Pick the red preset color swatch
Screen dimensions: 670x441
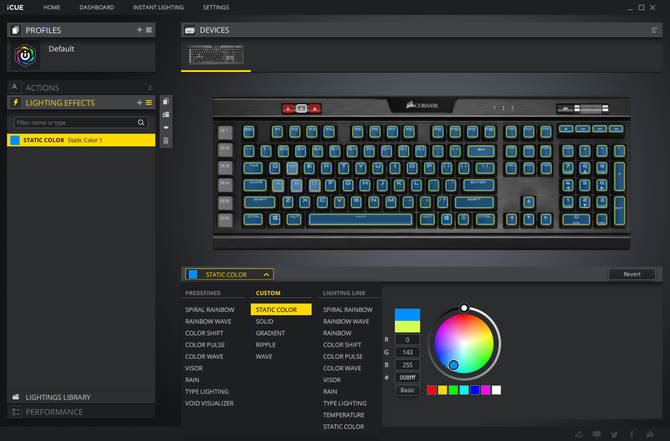tap(432, 390)
